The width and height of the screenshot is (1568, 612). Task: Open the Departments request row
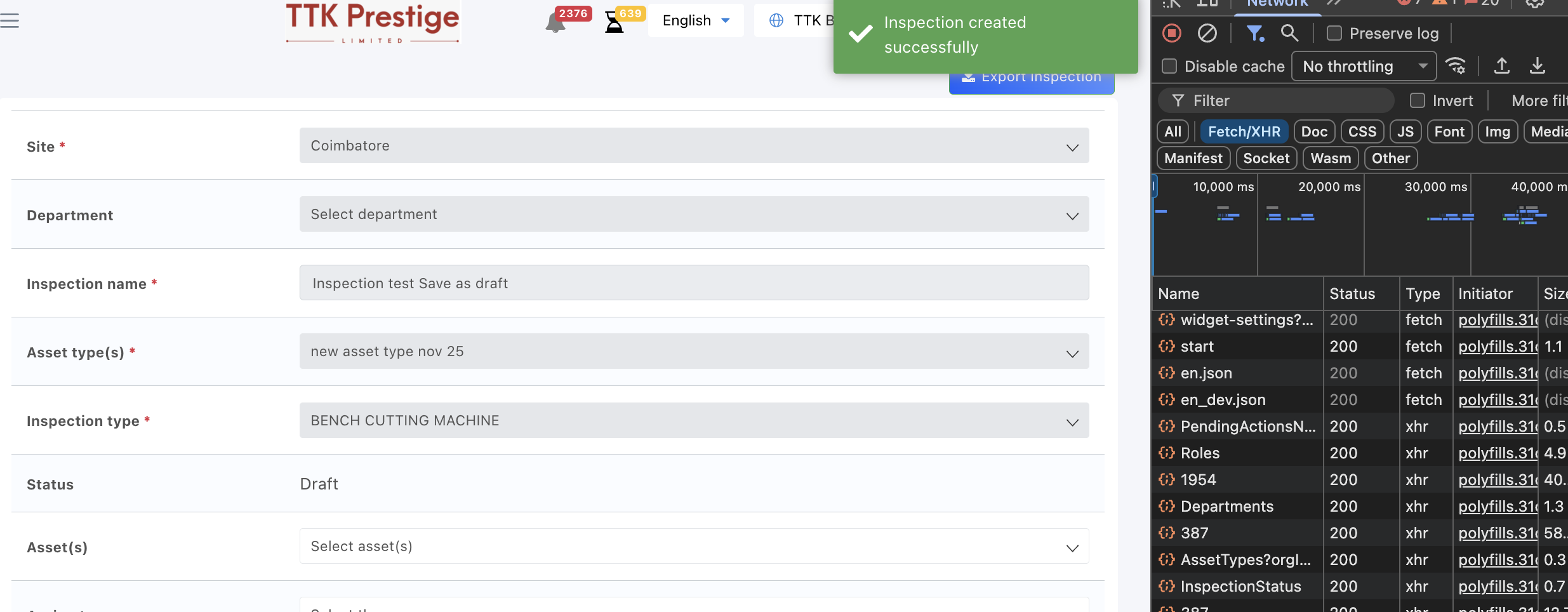click(x=1226, y=507)
